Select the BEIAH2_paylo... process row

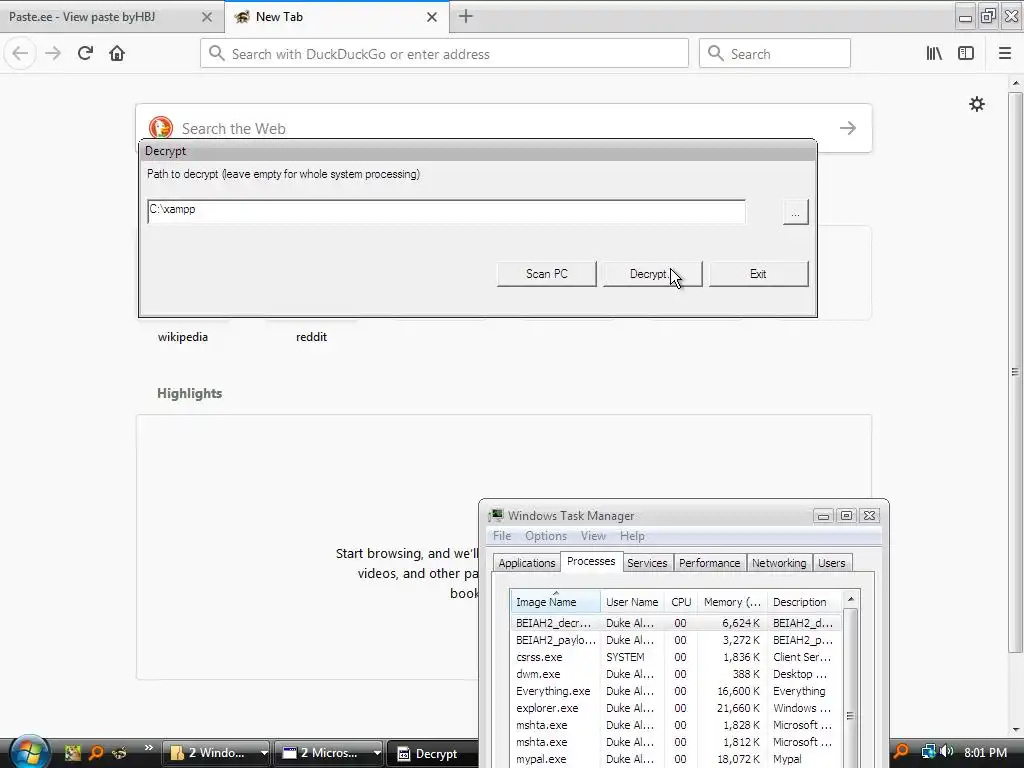click(676, 640)
